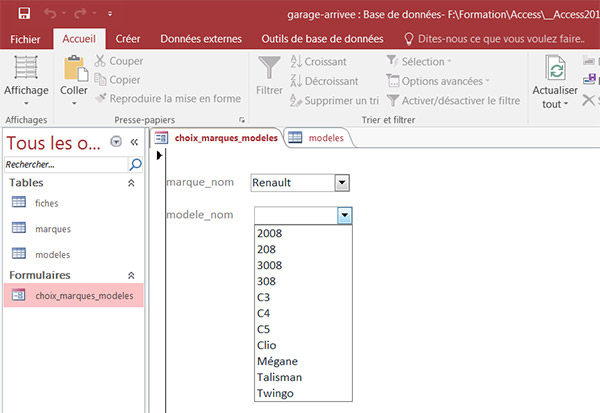
Task: Select Twingo from the list
Action: pyautogui.click(x=303, y=393)
